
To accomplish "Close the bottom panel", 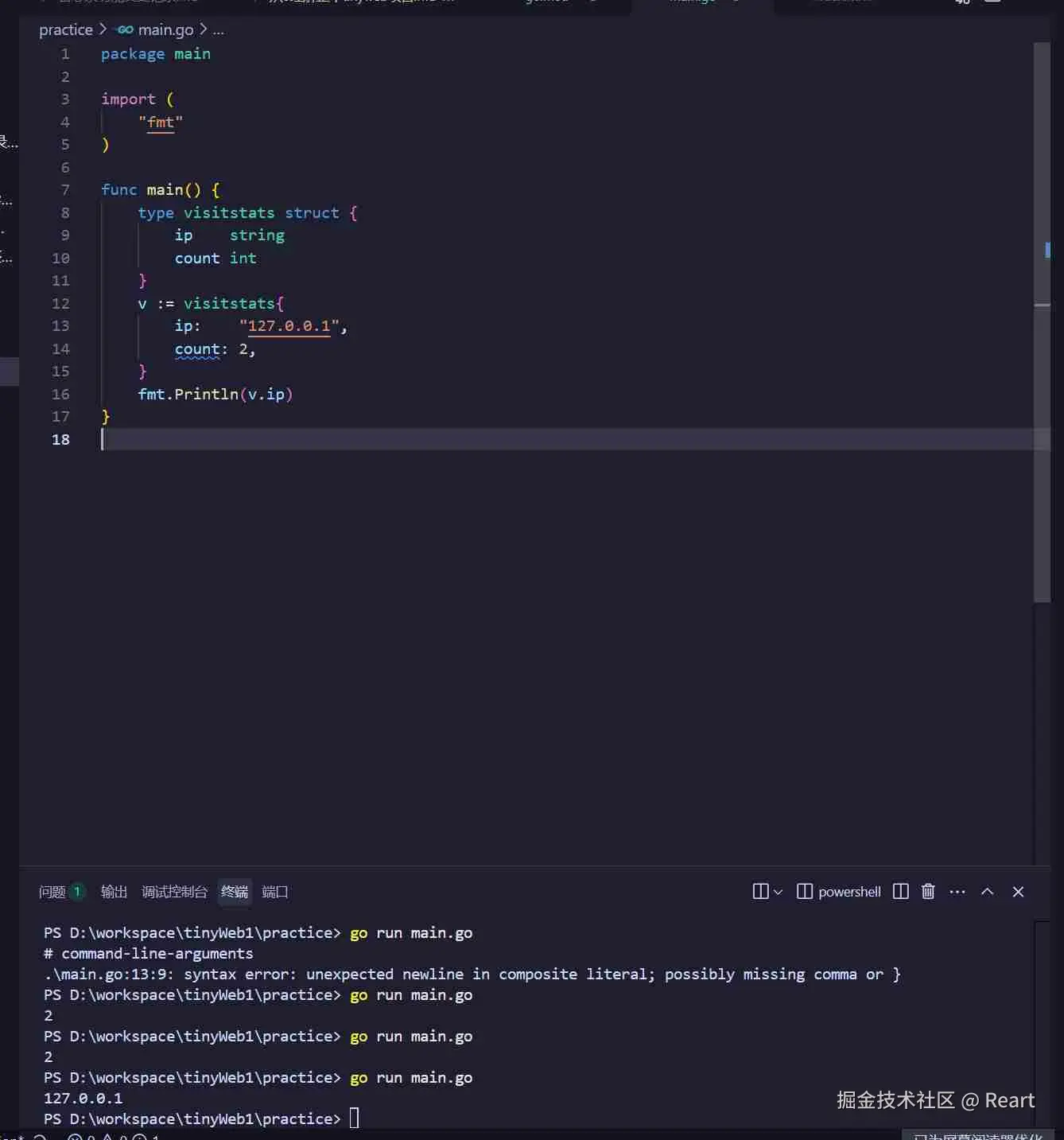I will (x=1019, y=892).
